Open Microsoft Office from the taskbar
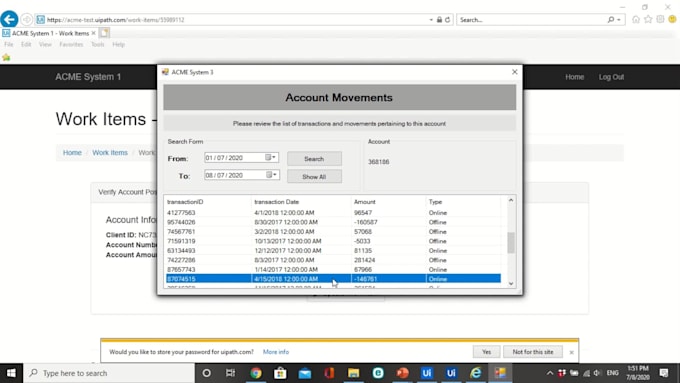Screen dimensions: 680x383 tap(329, 373)
